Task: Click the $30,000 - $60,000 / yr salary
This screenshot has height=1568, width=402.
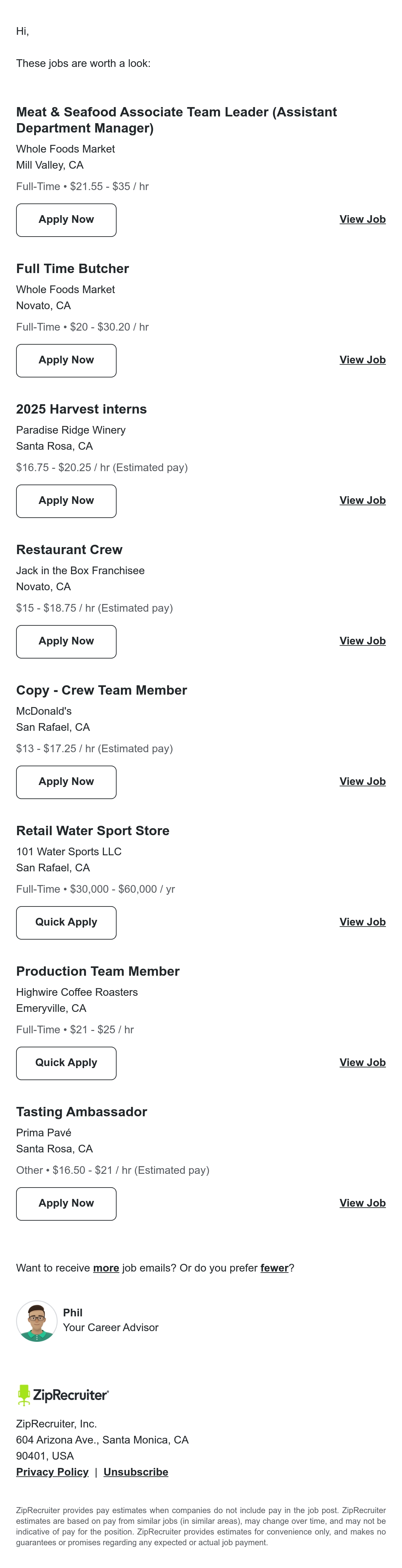Action: pos(122,890)
